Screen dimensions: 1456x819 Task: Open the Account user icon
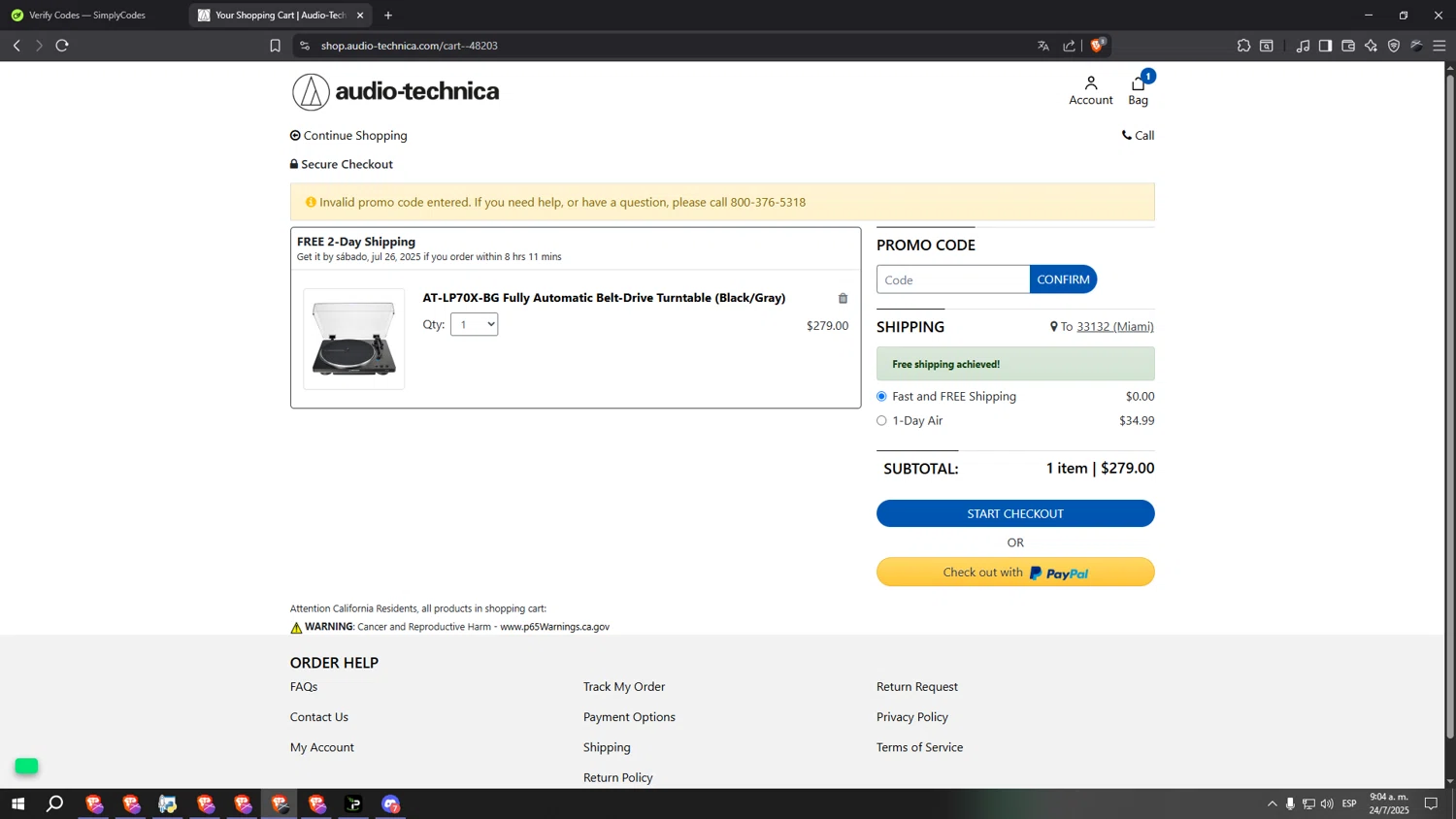coord(1091,90)
